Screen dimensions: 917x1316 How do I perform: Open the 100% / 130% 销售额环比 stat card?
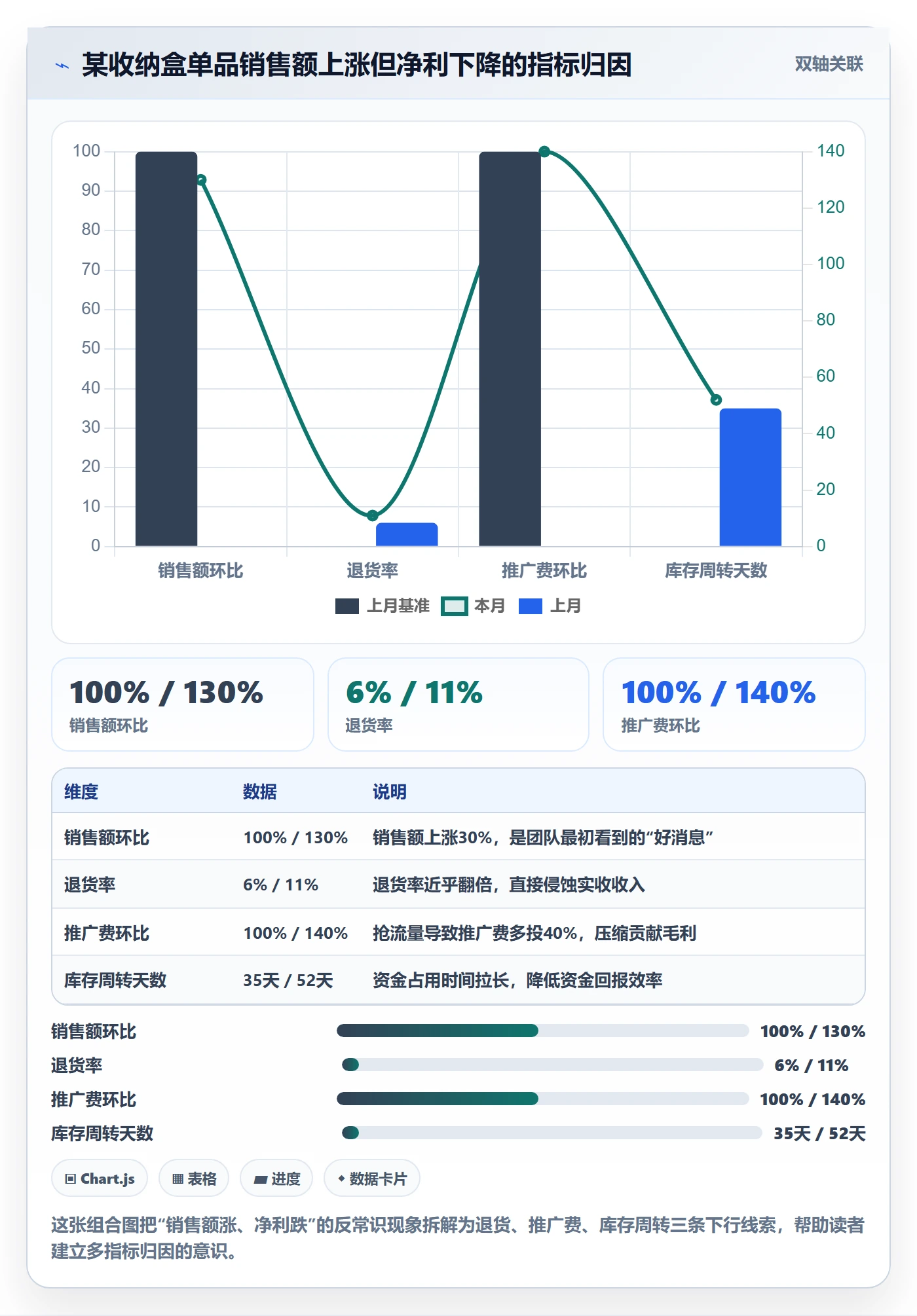point(183,704)
